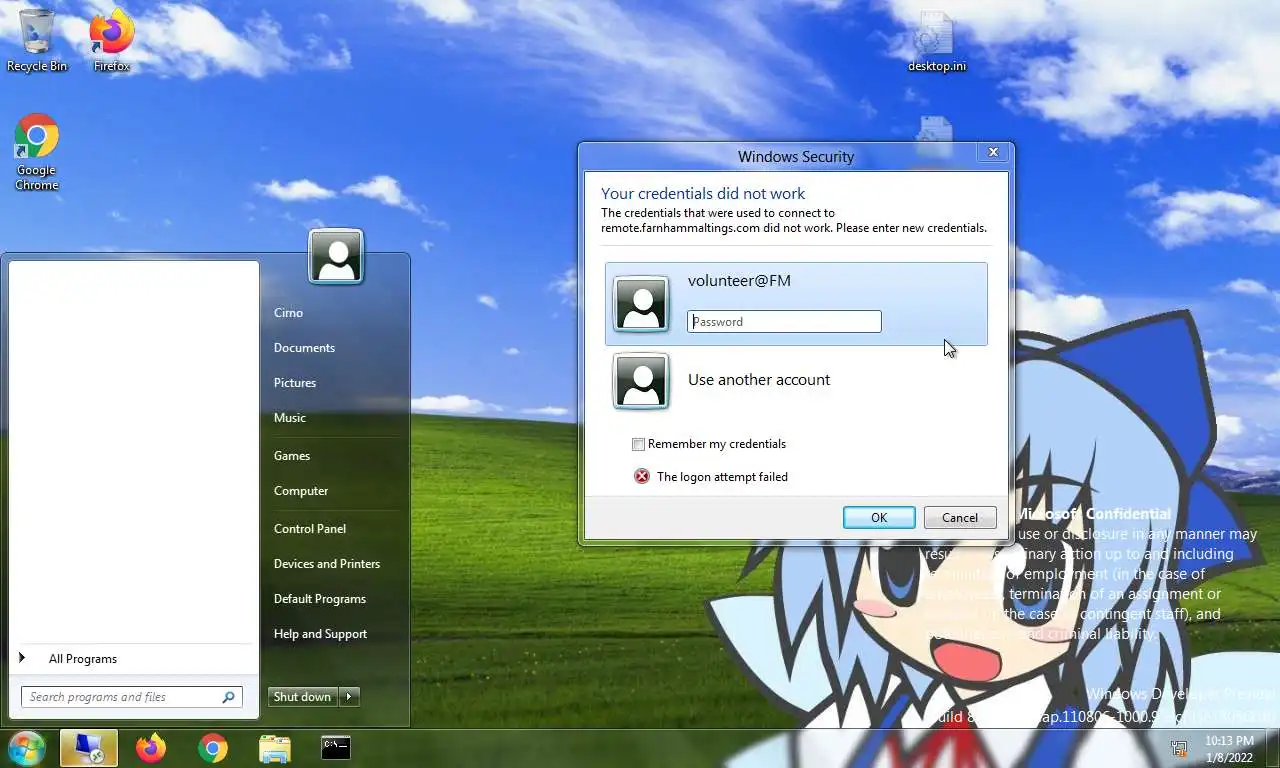Launch Firefox from the taskbar

point(151,748)
